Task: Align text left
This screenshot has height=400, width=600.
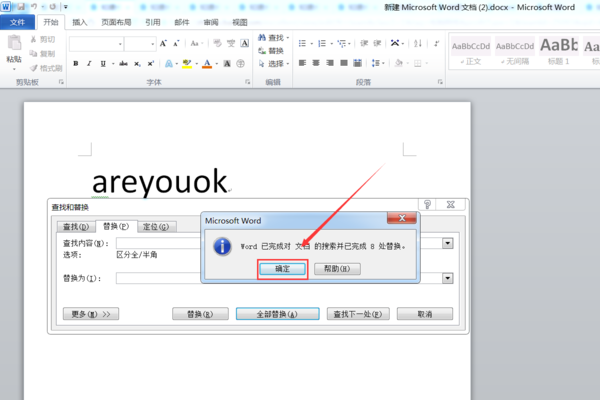Action: click(302, 63)
